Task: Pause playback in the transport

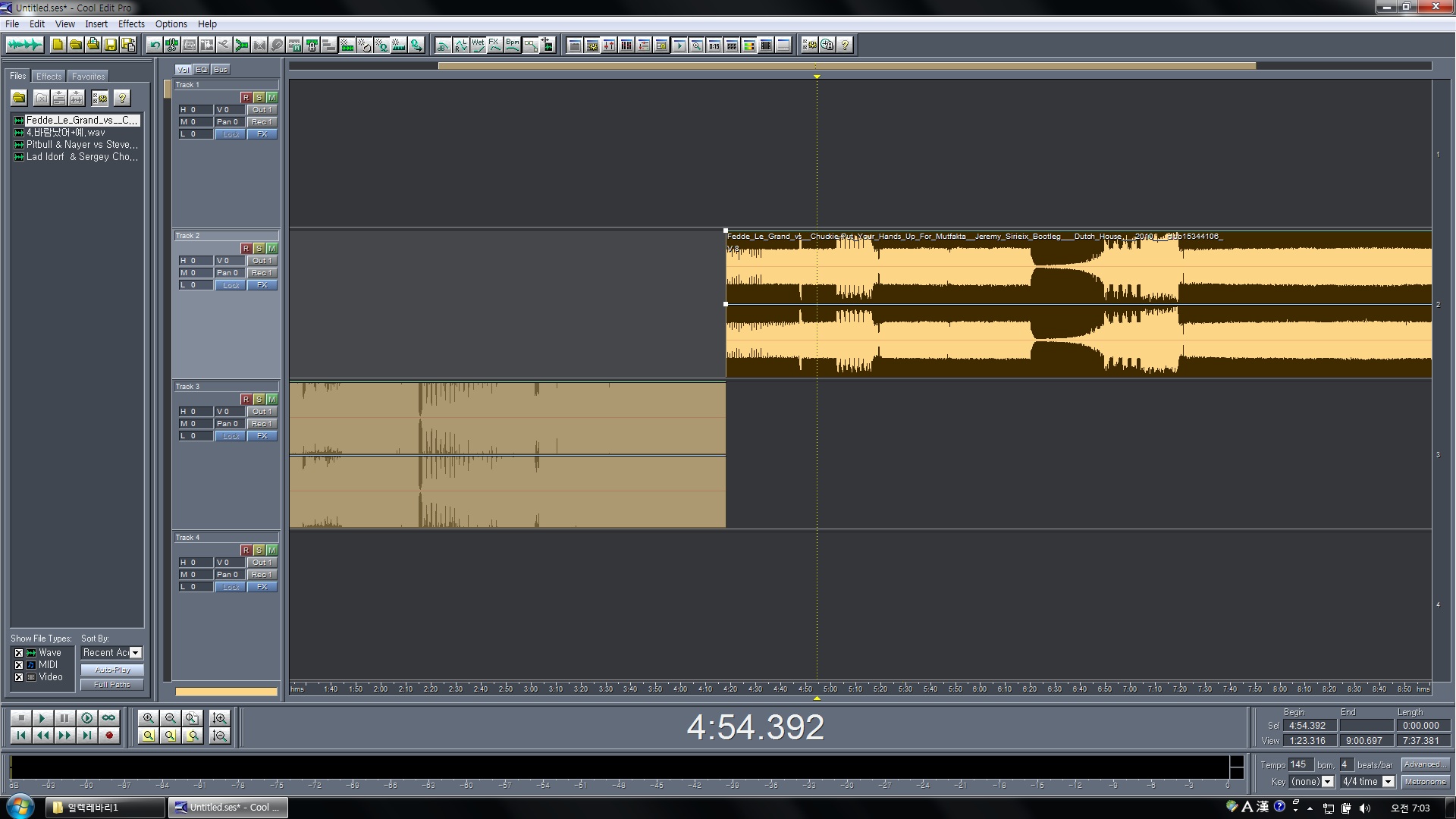Action: 65,717
